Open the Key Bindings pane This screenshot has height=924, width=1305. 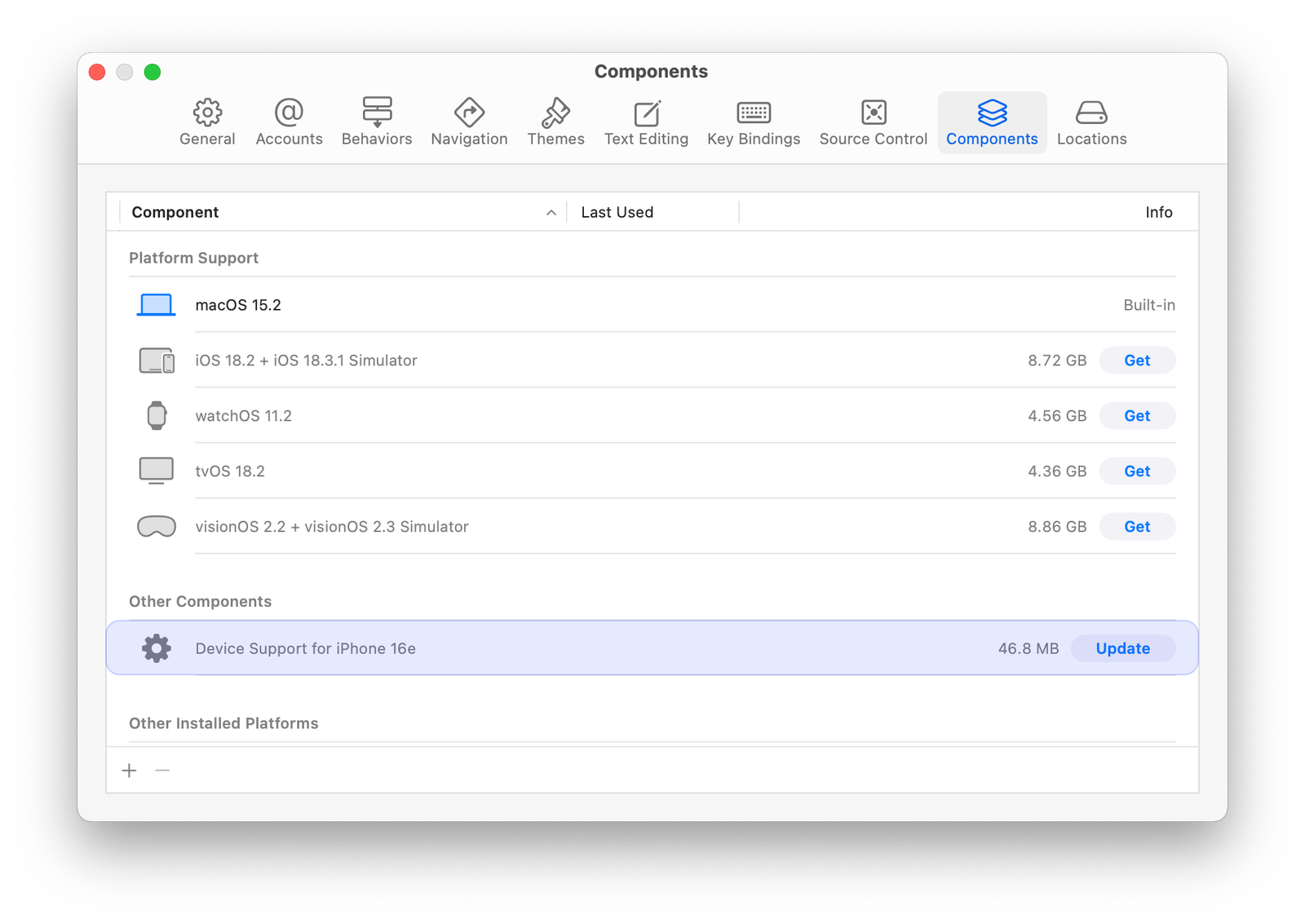click(753, 122)
